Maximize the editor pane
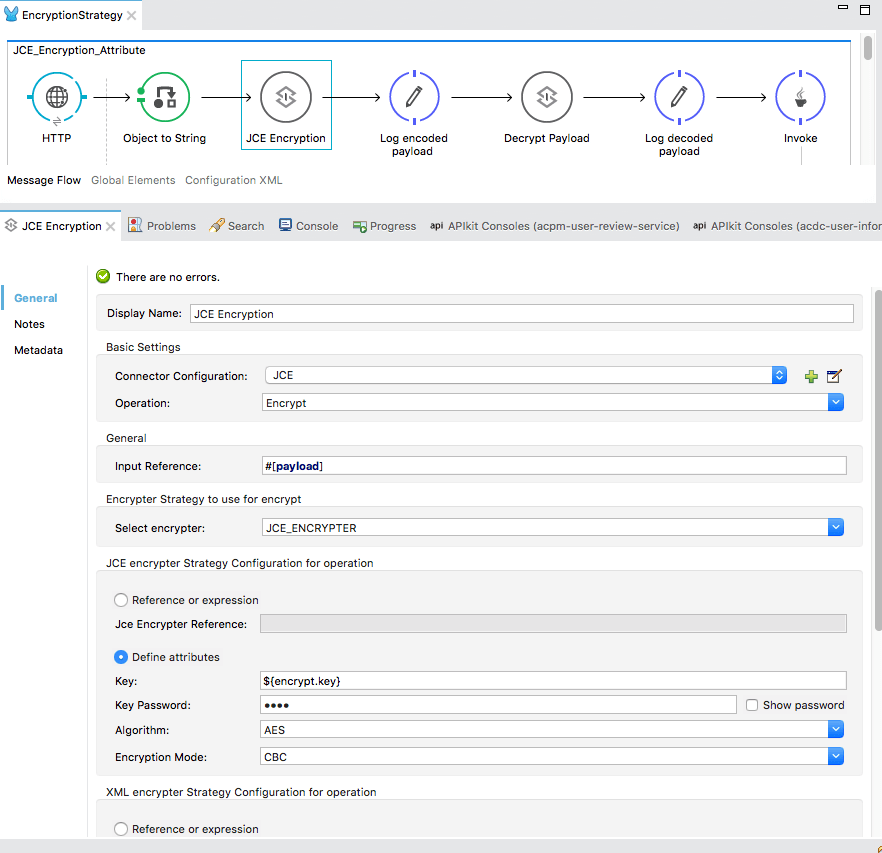The image size is (882, 853). [x=865, y=10]
